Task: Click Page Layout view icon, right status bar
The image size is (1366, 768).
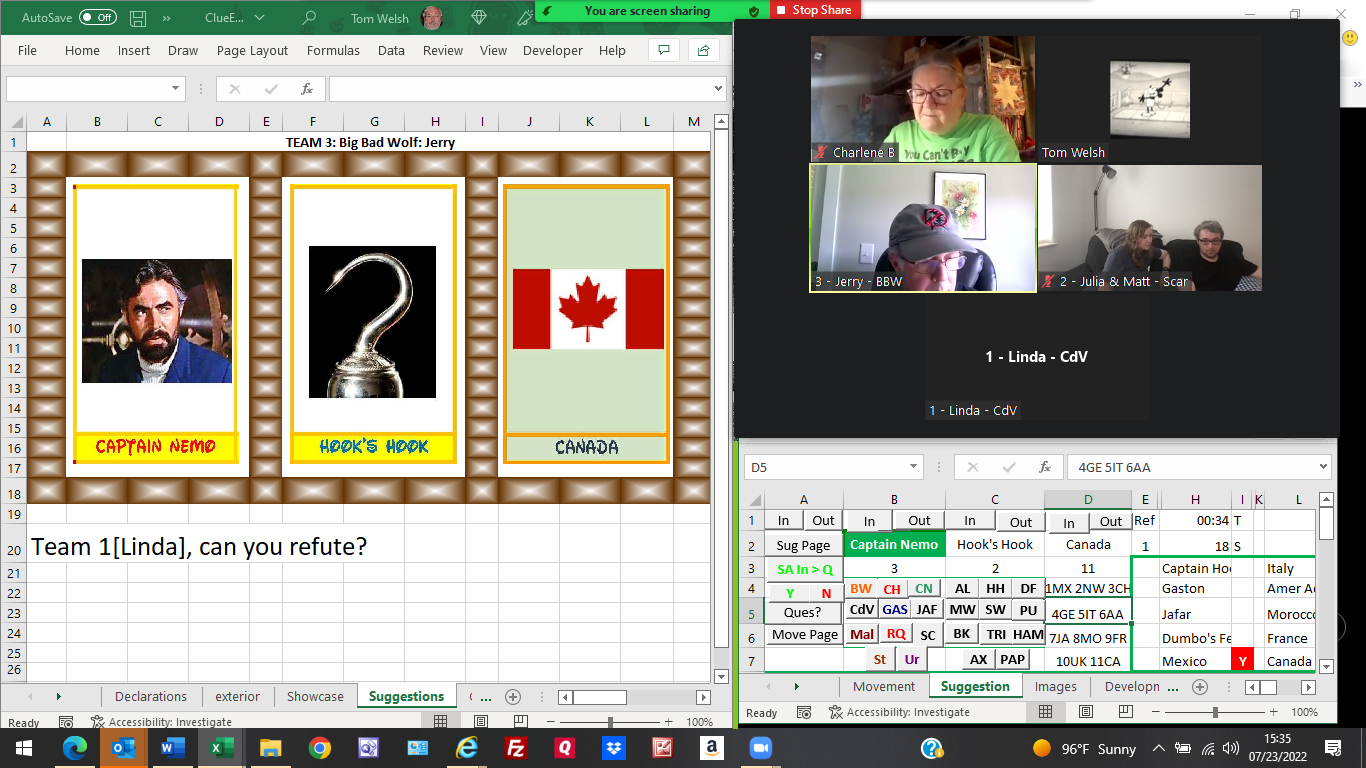Action: (1085, 712)
